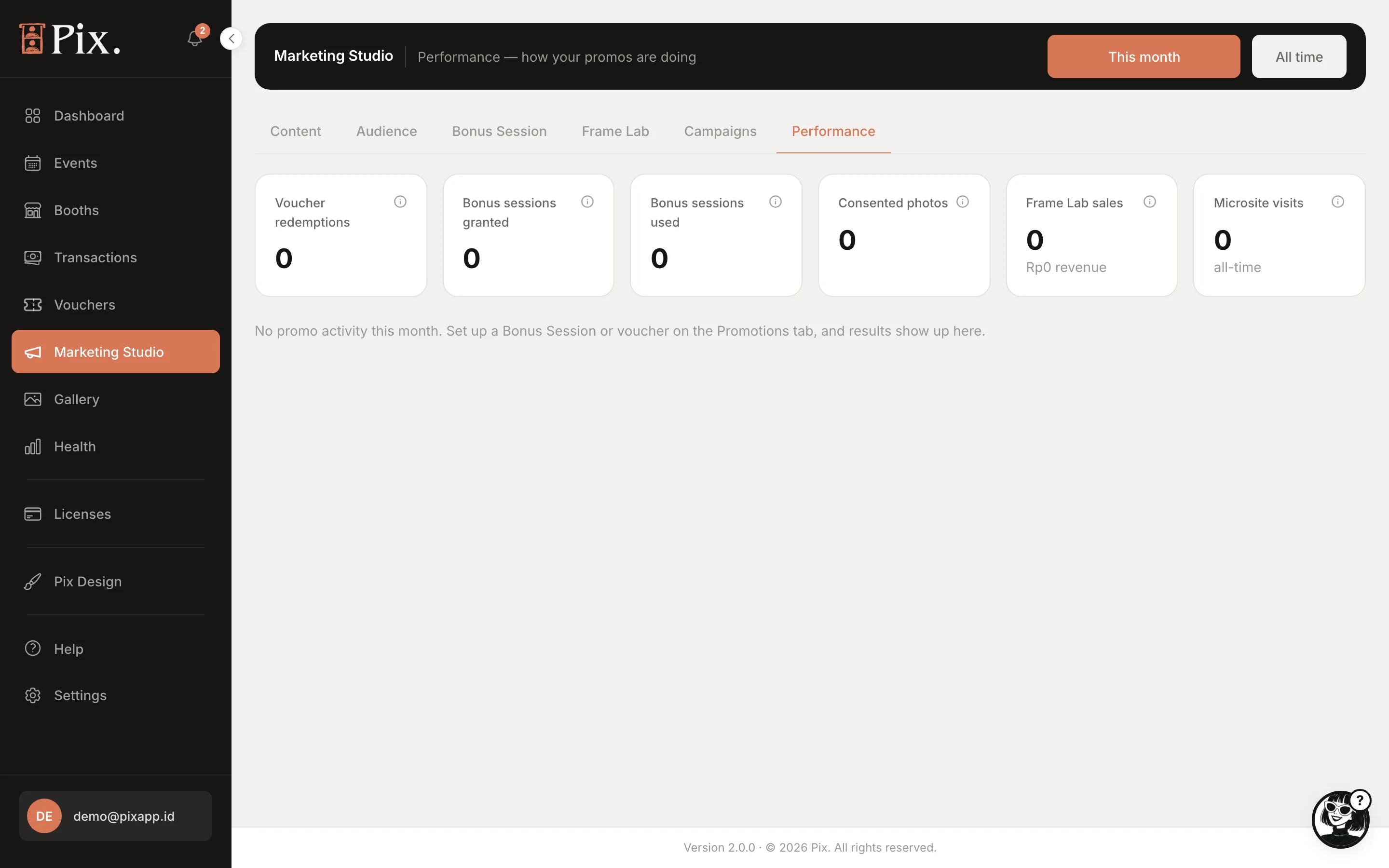The image size is (1389, 868).
Task: Switch to the All time range
Action: [x=1299, y=56]
